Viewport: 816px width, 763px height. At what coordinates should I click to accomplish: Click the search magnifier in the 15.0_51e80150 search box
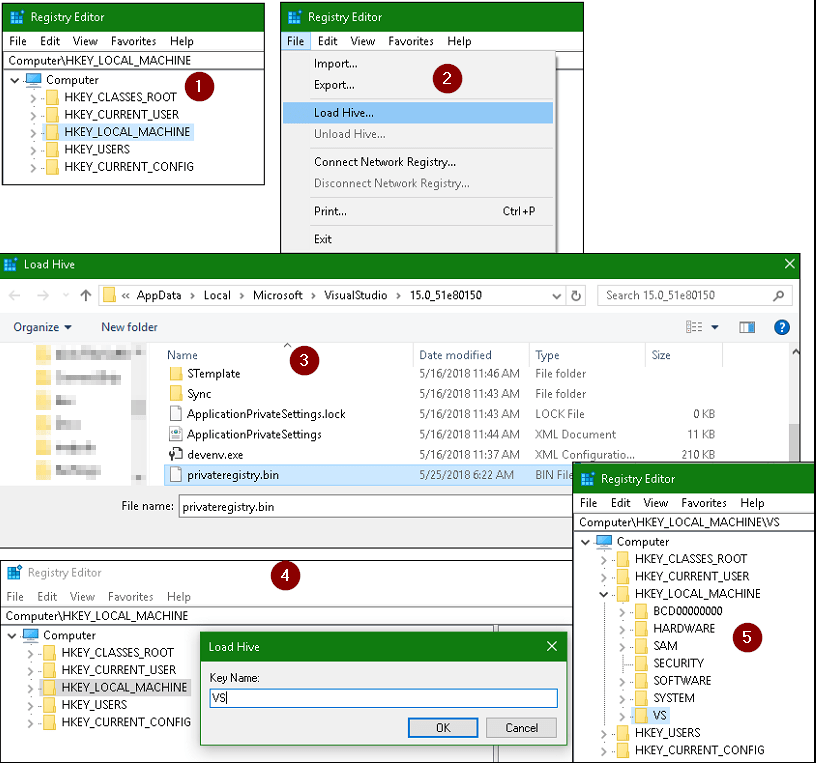pyautogui.click(x=779, y=295)
